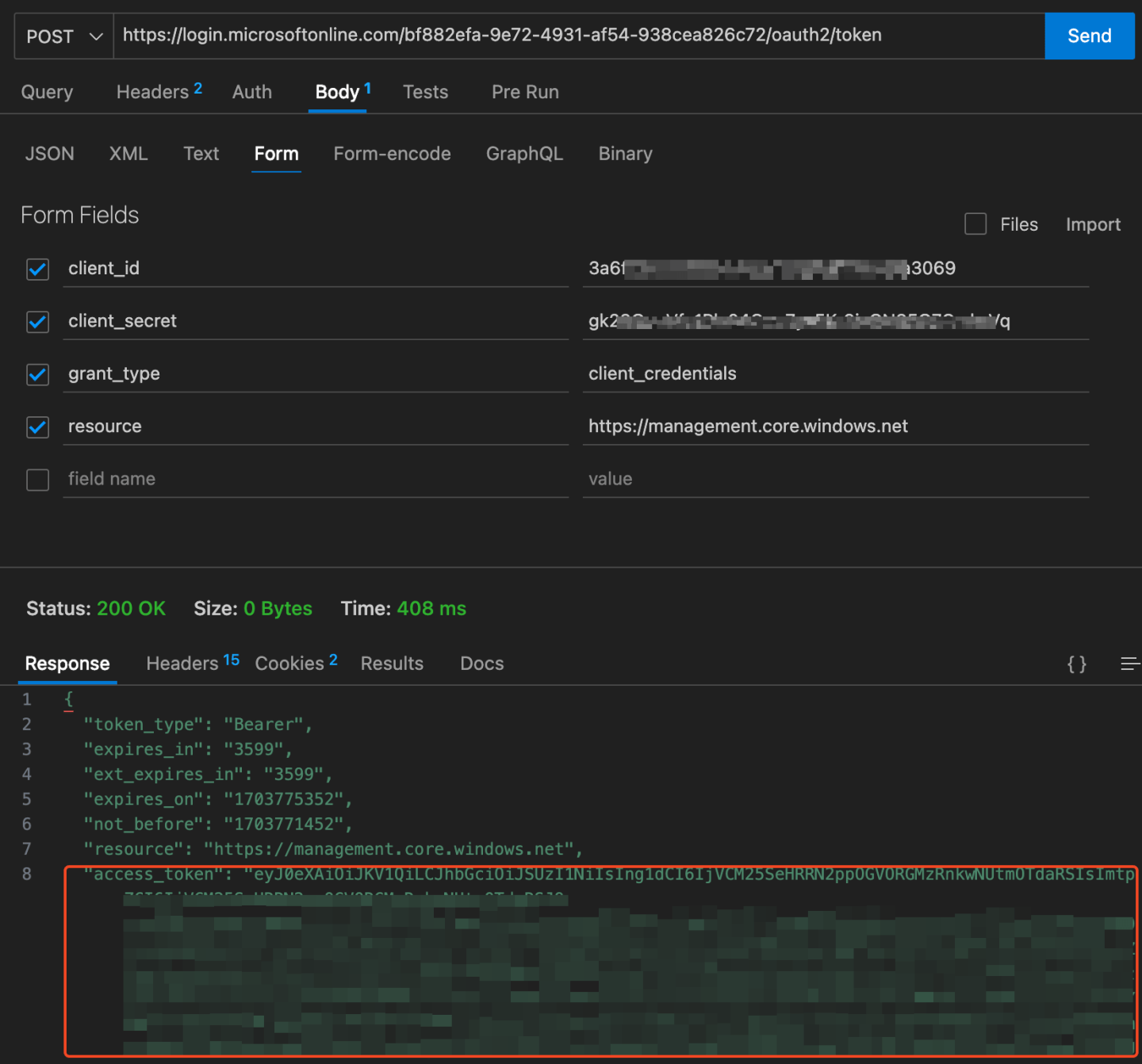Open the Pre Run tab

pyautogui.click(x=524, y=92)
